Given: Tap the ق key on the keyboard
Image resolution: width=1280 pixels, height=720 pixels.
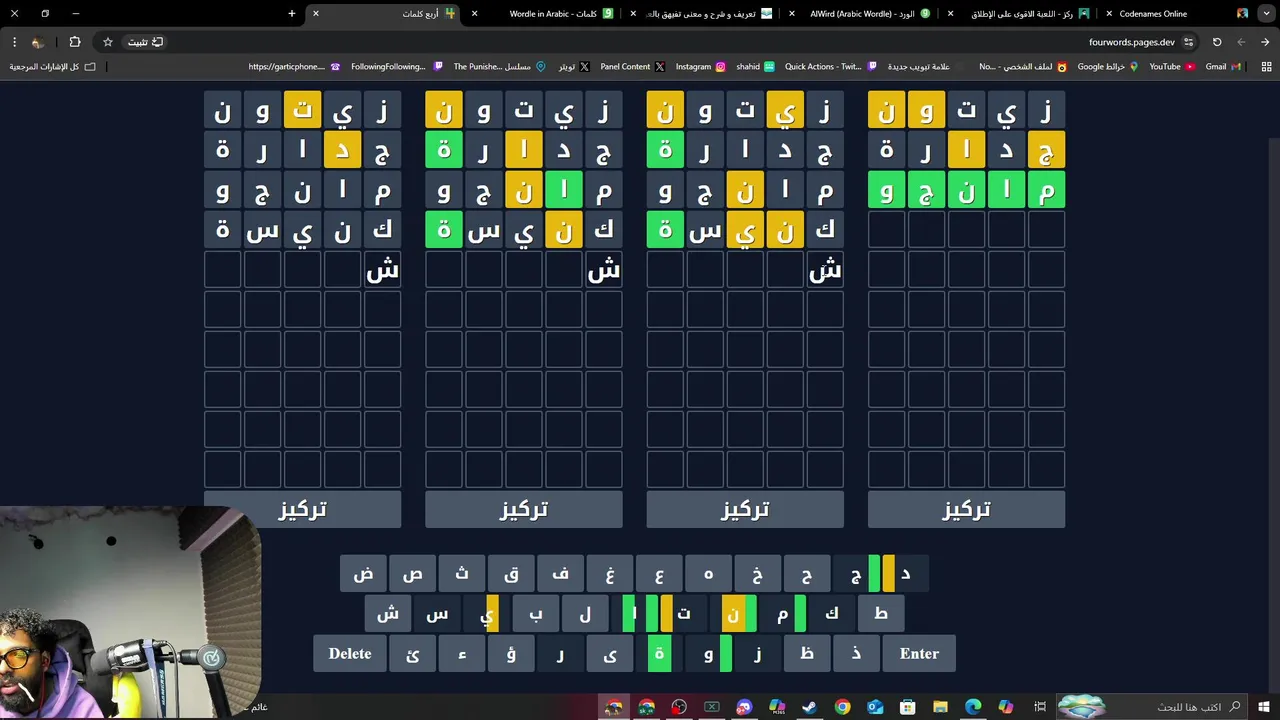Looking at the screenshot, I should (511, 574).
